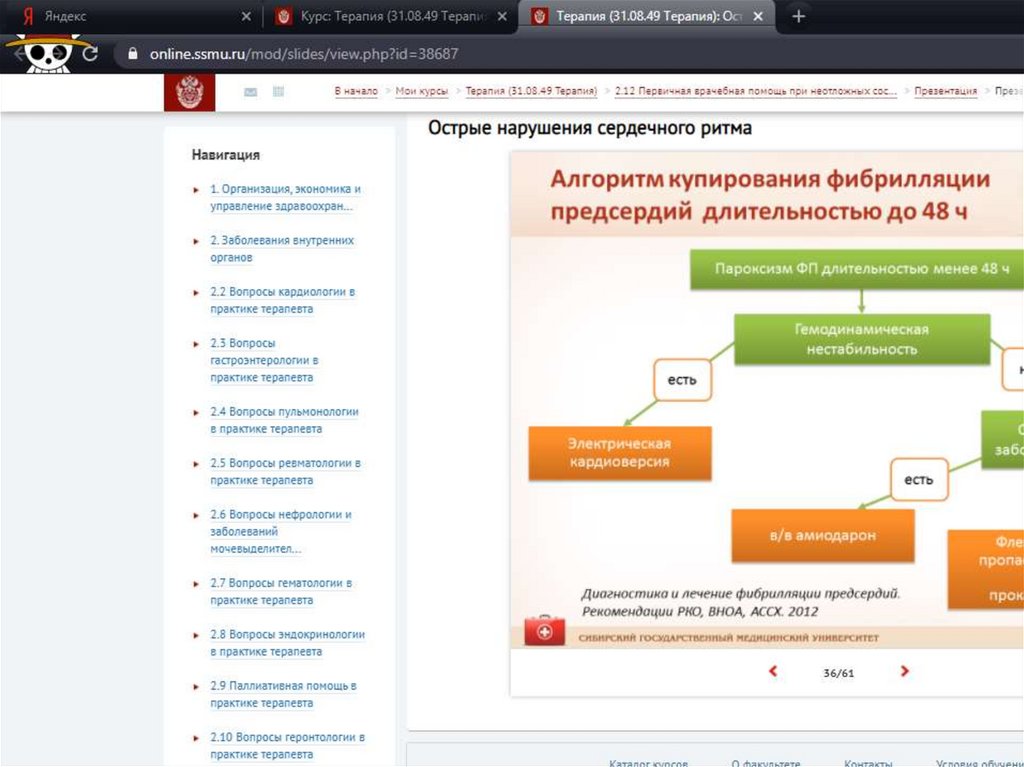Click favicon of the Курс: Терапия tab

pos(283,16)
